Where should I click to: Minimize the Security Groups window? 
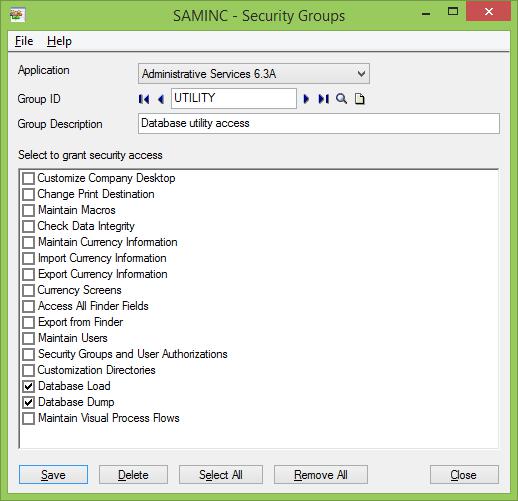(426, 13)
